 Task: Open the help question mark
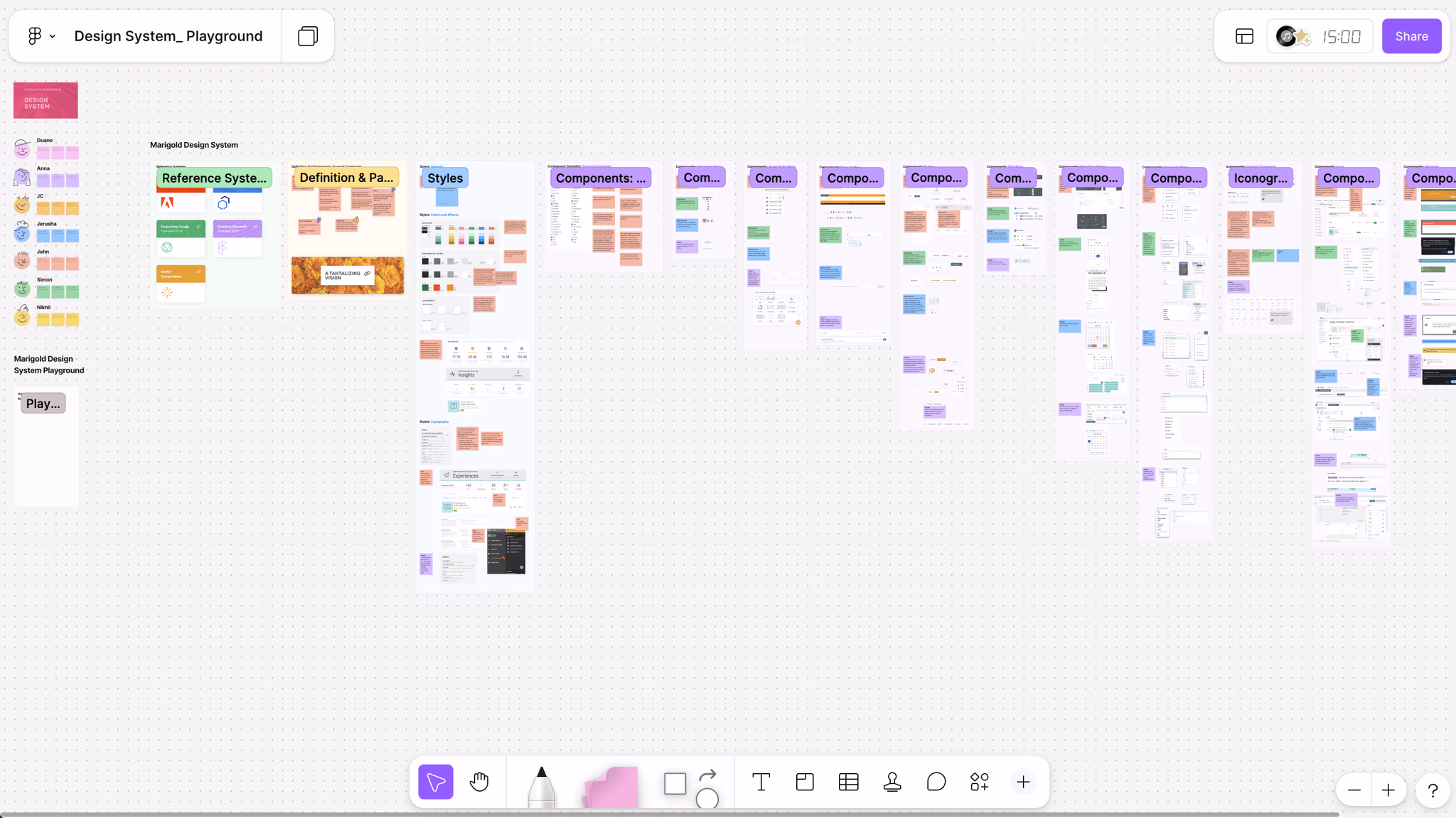click(x=1433, y=790)
